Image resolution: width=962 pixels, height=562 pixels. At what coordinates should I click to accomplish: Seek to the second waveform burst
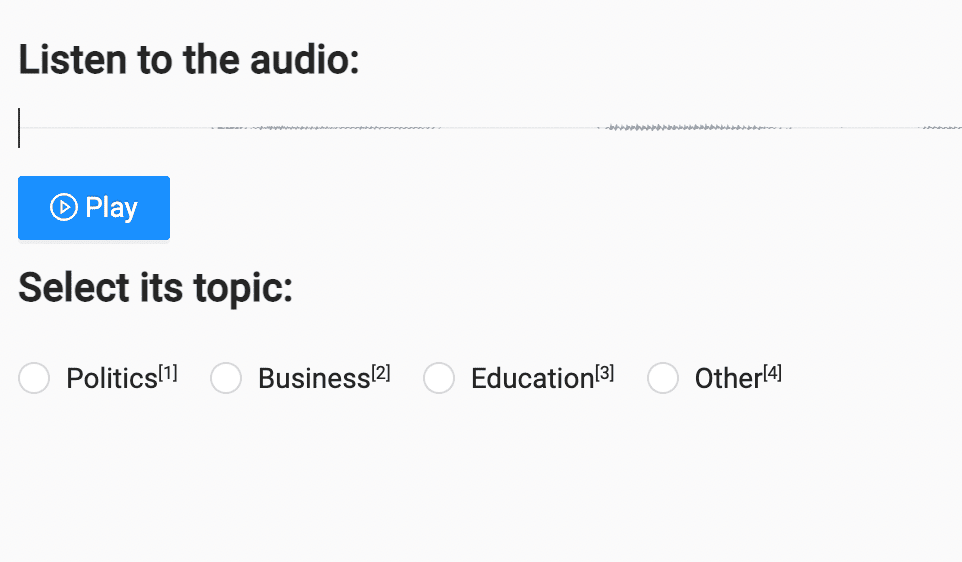pyautogui.click(x=695, y=128)
